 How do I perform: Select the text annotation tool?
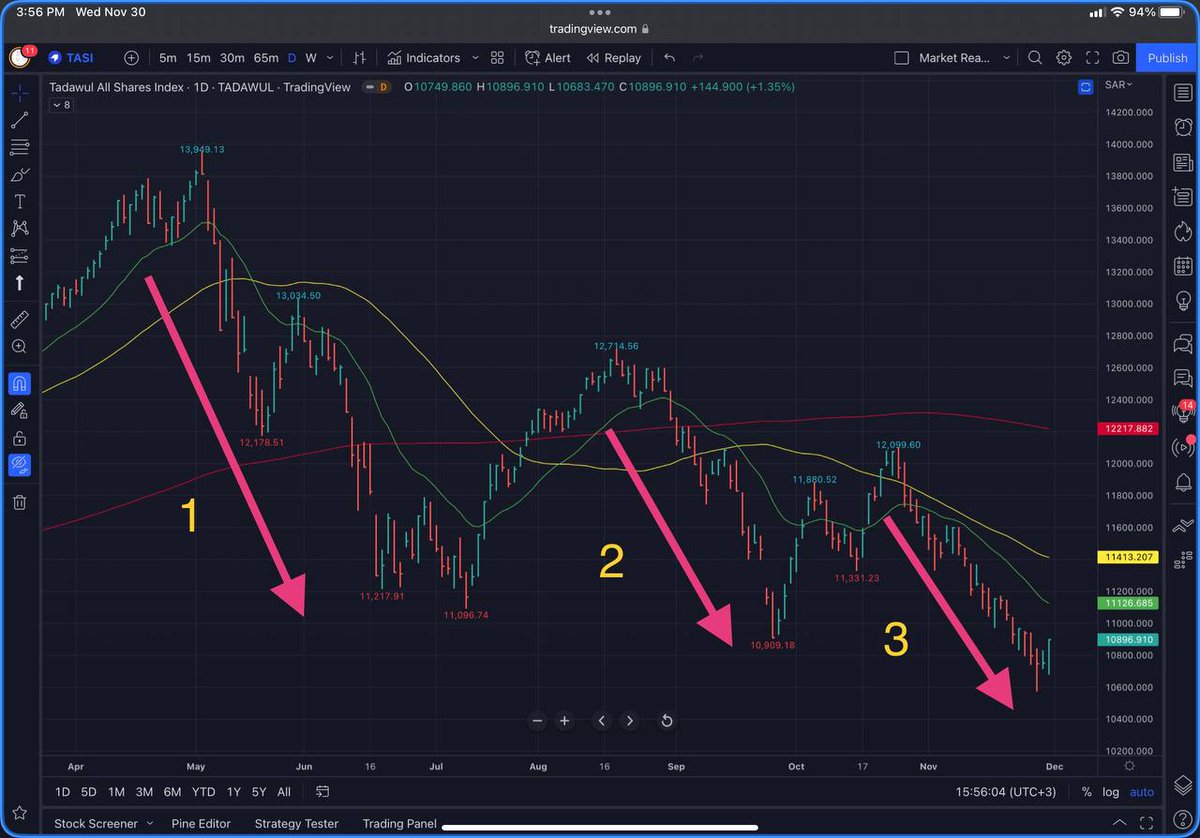[19, 201]
